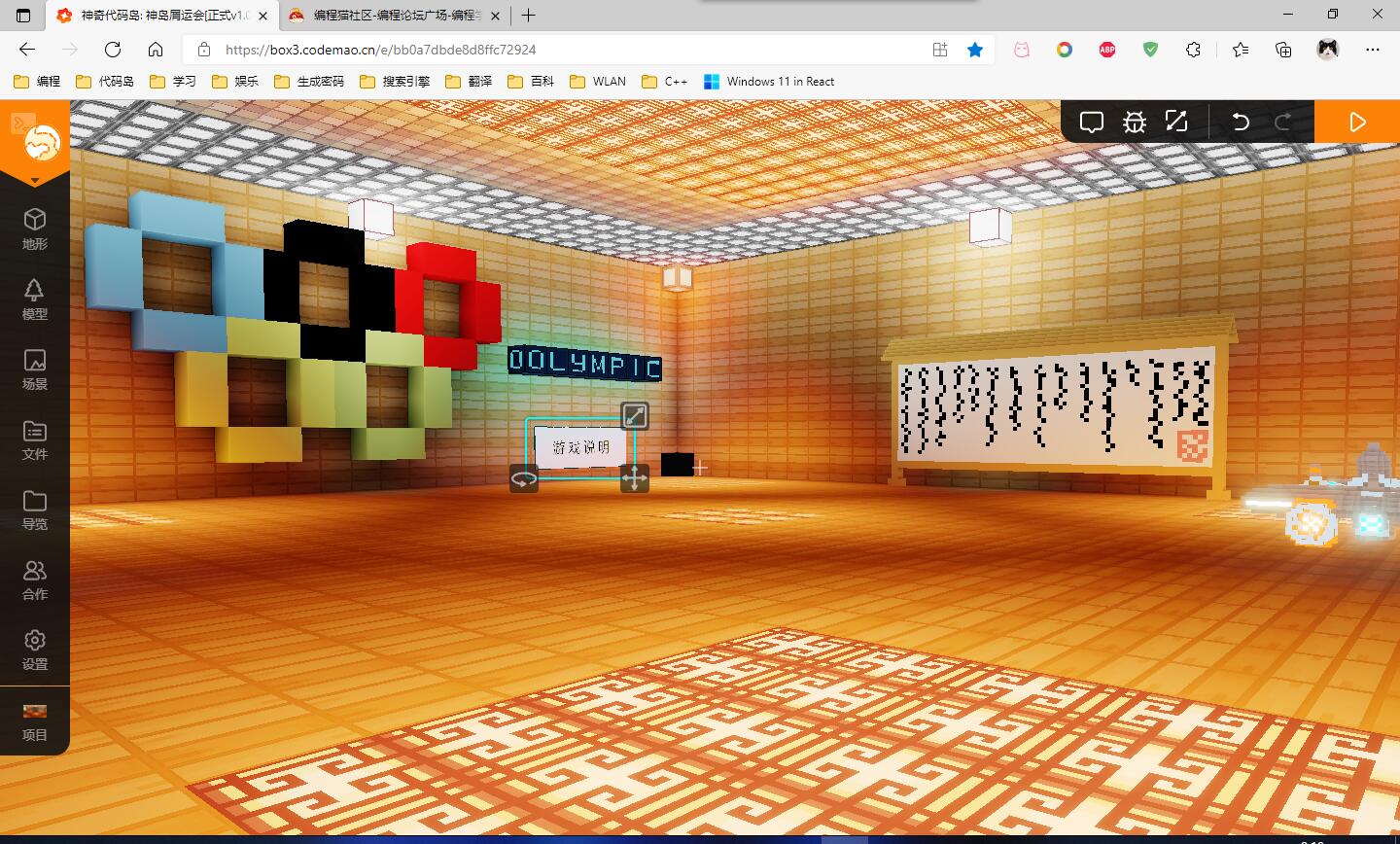The height and width of the screenshot is (844, 1400).
Task: Open the 代码岛 bookmarks folder
Action: [105, 82]
